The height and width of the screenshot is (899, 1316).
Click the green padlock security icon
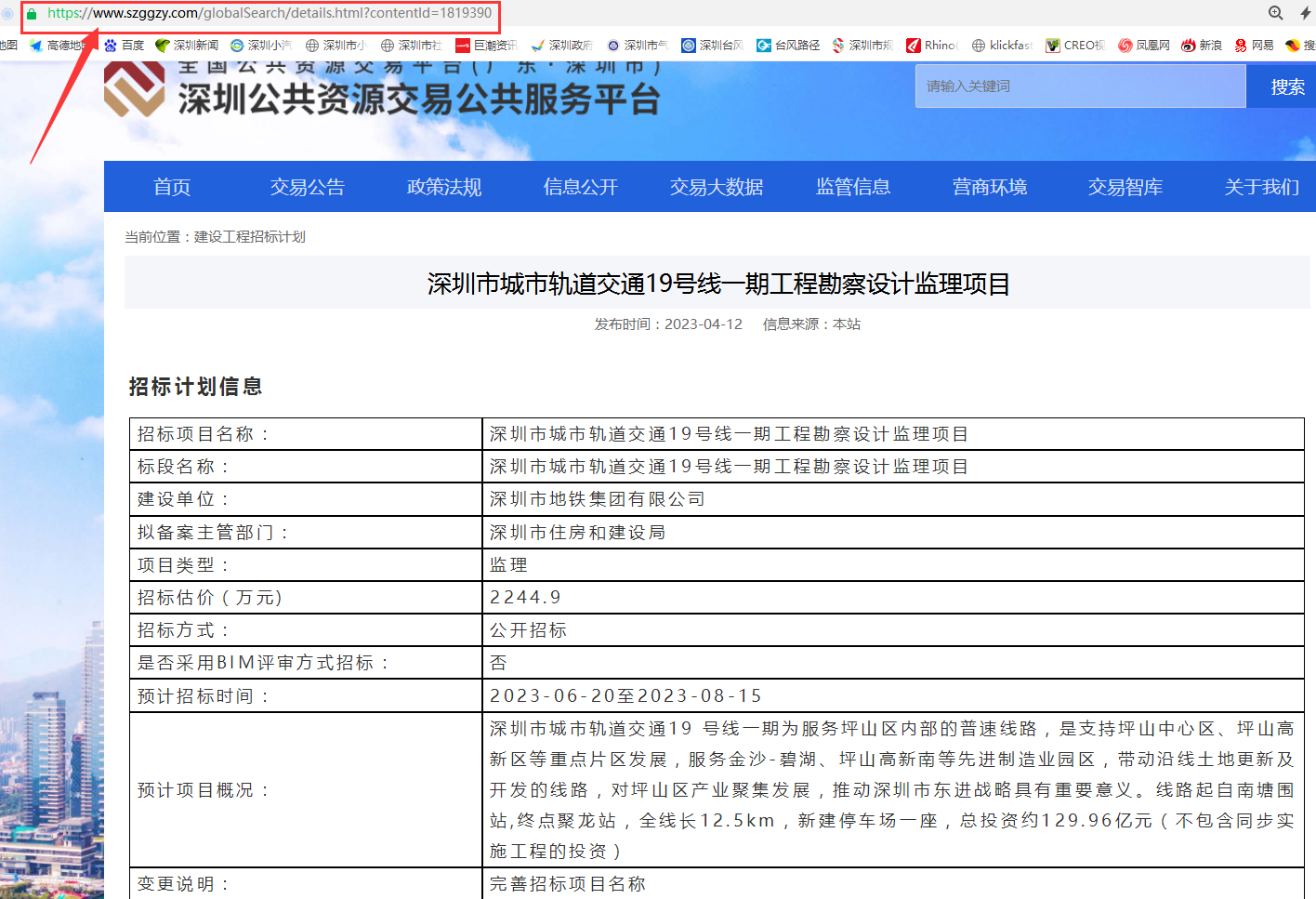(32, 14)
